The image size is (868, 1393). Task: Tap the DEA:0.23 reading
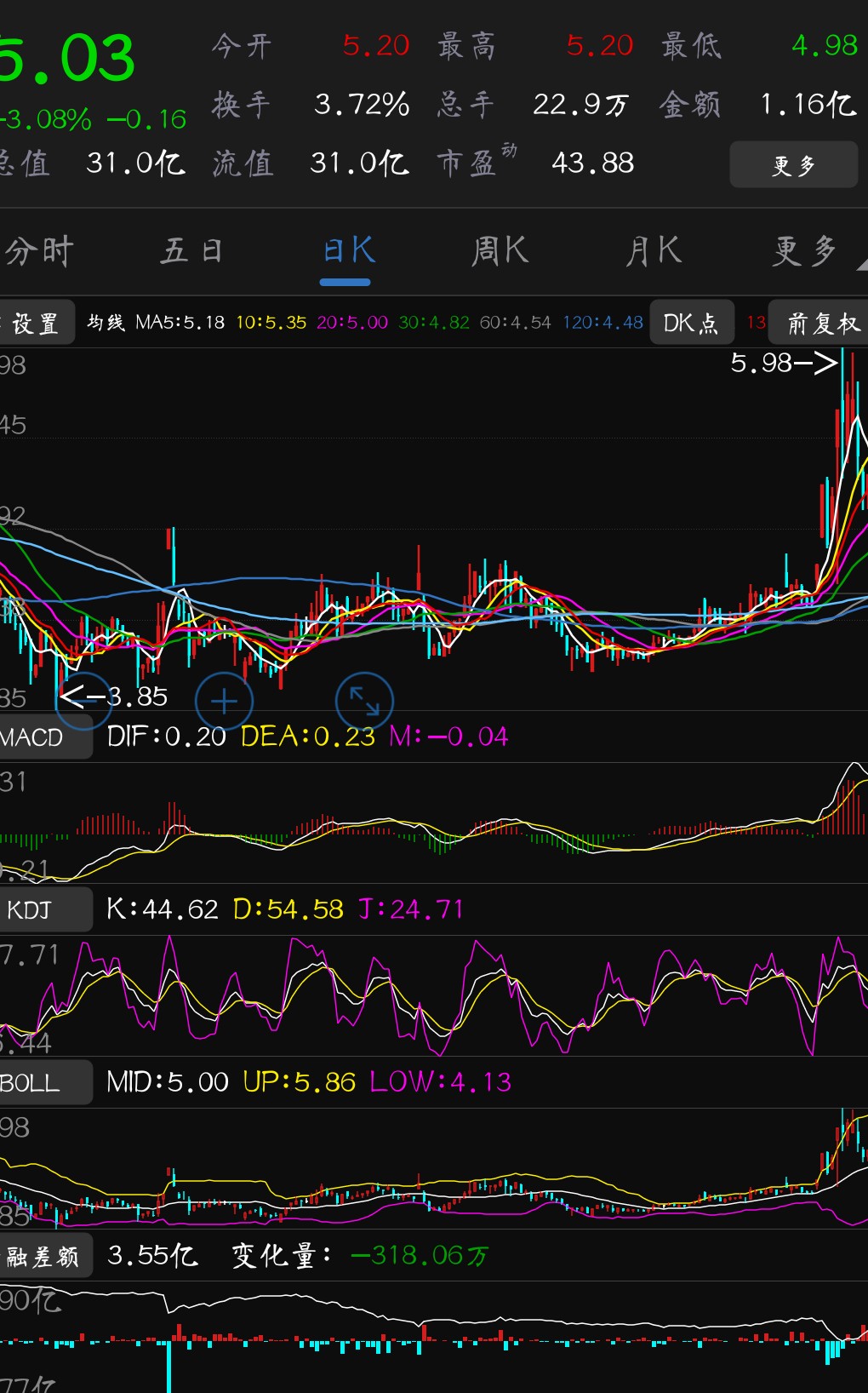(x=308, y=737)
